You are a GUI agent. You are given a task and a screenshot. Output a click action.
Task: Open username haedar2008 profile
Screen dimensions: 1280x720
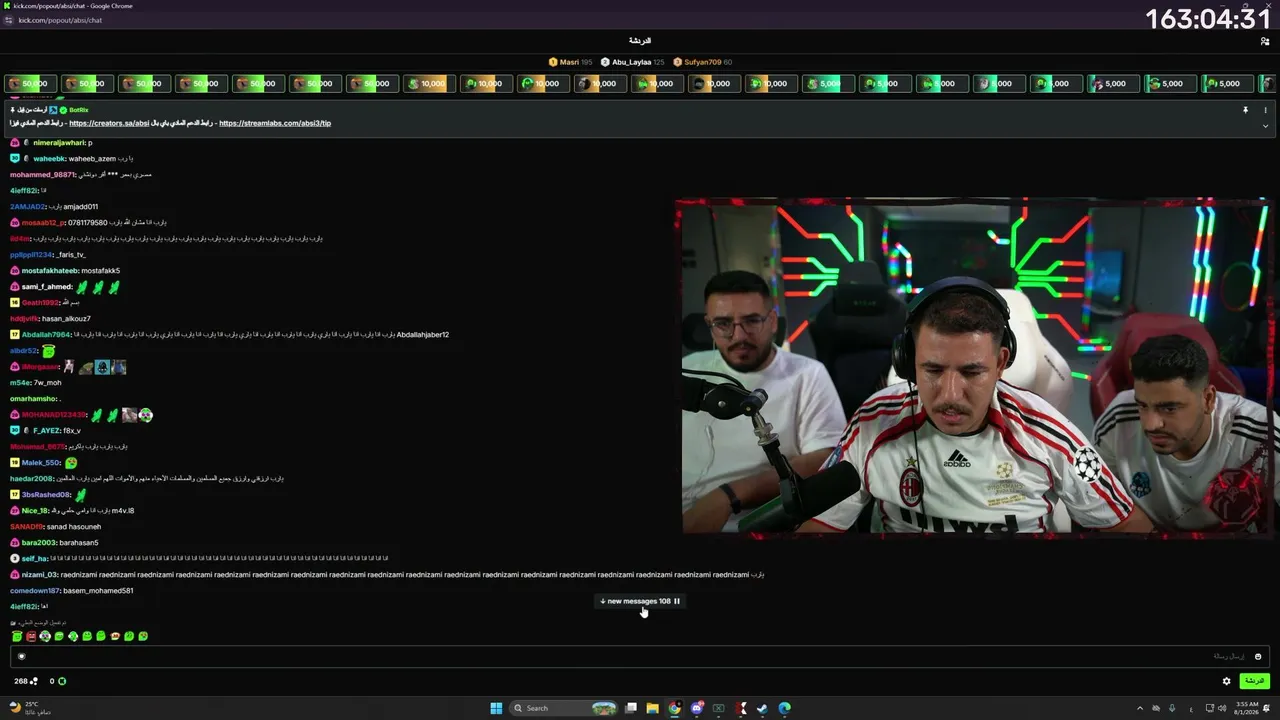(32, 479)
